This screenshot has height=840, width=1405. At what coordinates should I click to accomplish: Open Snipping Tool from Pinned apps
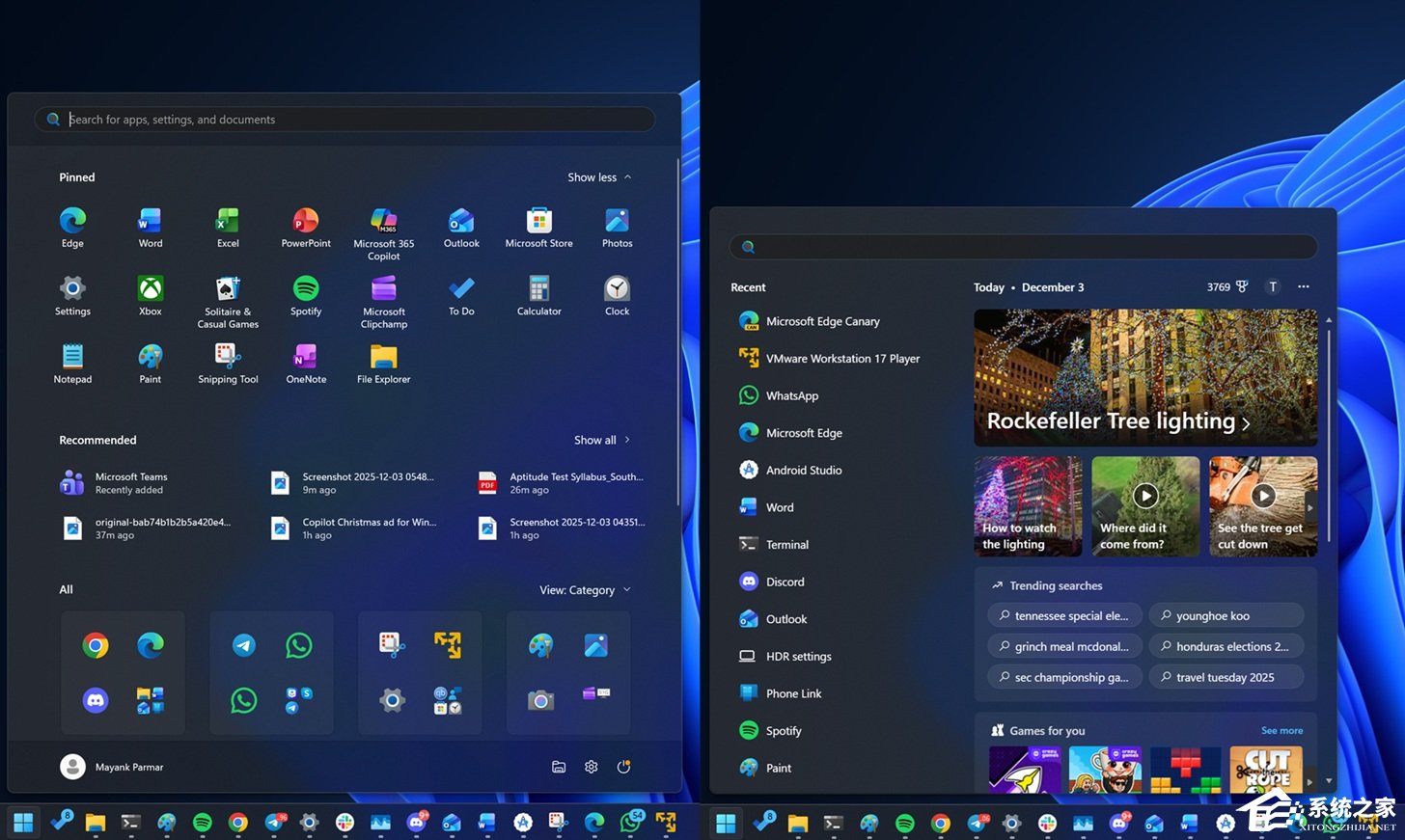(x=228, y=357)
